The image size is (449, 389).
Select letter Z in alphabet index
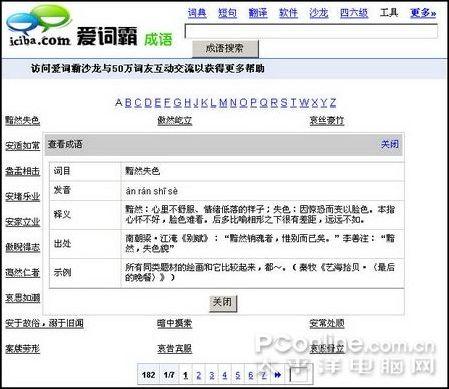tap(333, 103)
